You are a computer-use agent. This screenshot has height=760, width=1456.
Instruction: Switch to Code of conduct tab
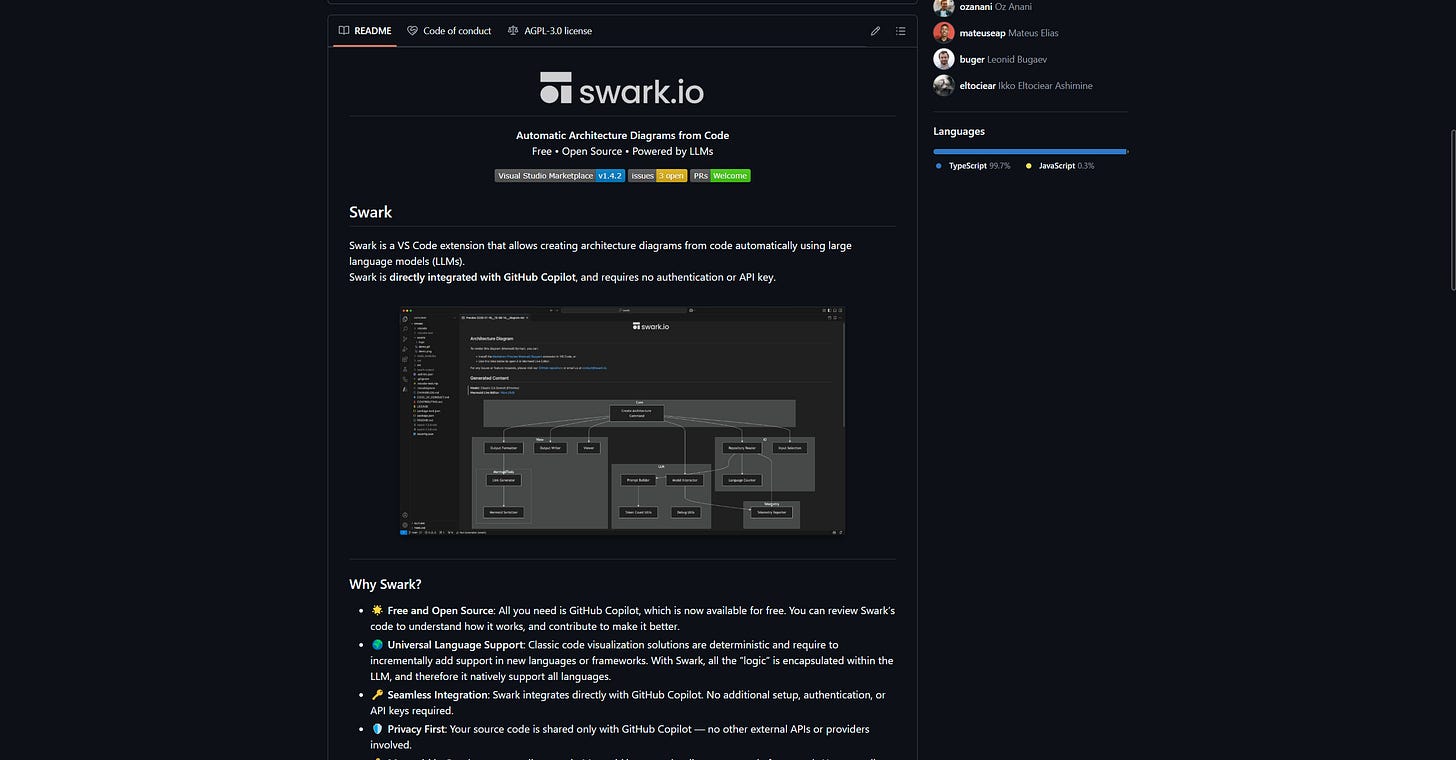[x=449, y=31]
